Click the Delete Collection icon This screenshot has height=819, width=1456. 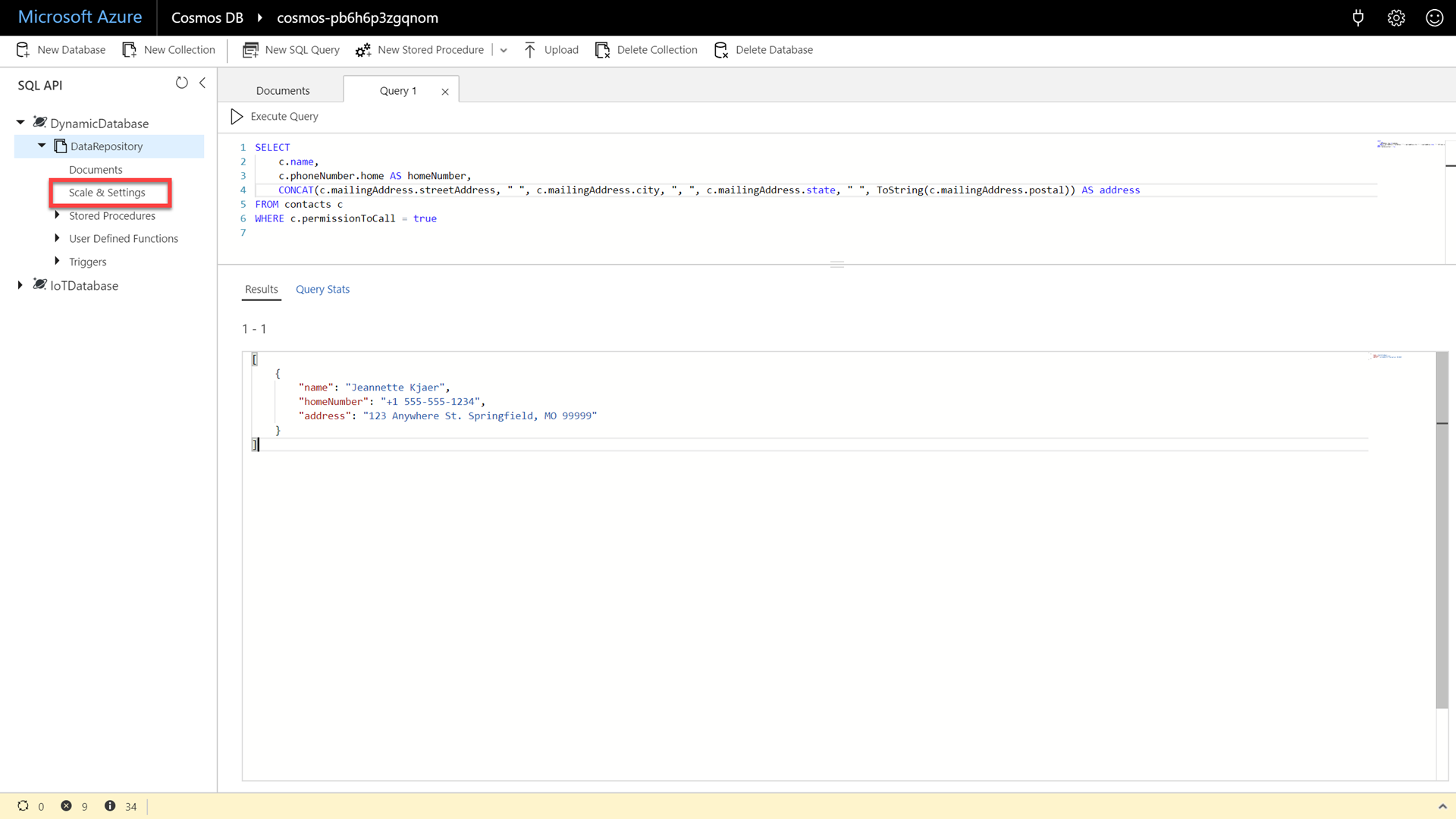[602, 50]
